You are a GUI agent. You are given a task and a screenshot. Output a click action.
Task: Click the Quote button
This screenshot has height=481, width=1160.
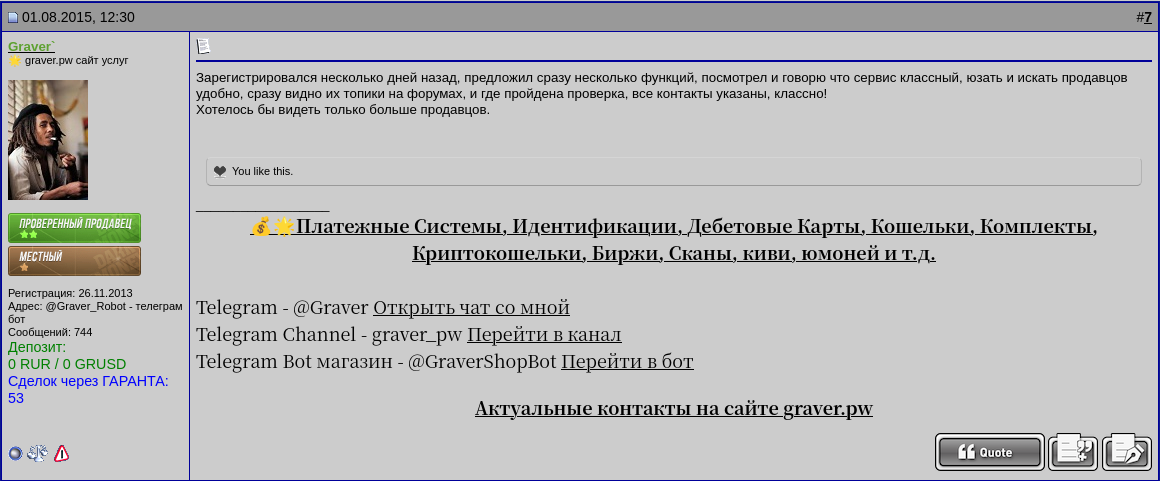[990, 451]
